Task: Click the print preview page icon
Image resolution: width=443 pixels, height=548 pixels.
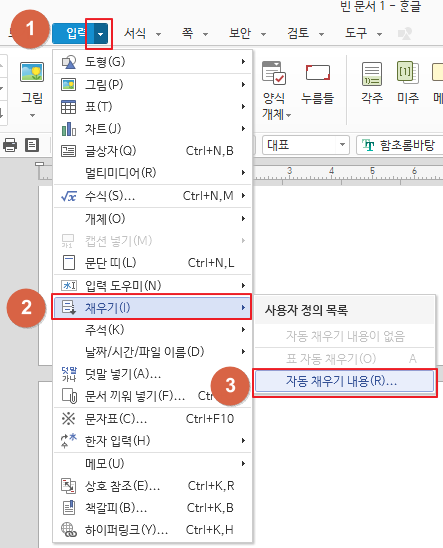Action: pos(32,145)
